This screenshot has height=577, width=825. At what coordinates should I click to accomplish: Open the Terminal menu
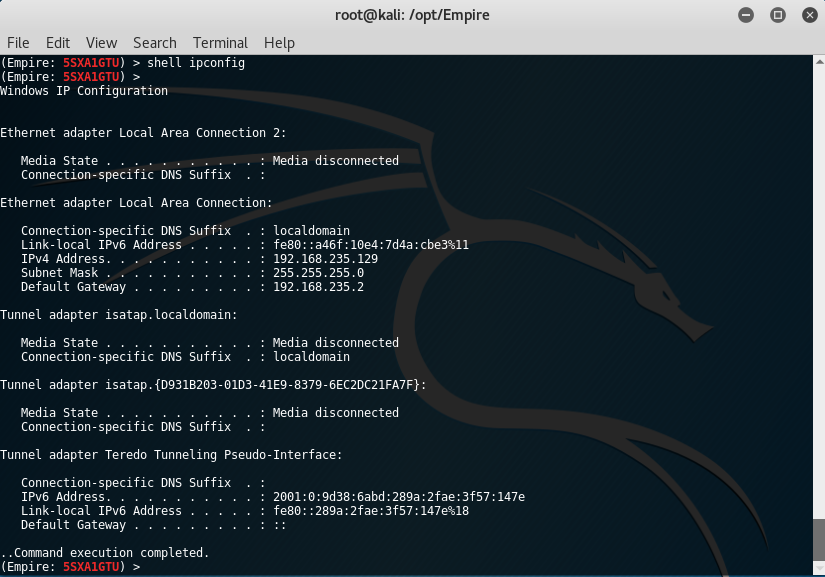click(x=220, y=43)
